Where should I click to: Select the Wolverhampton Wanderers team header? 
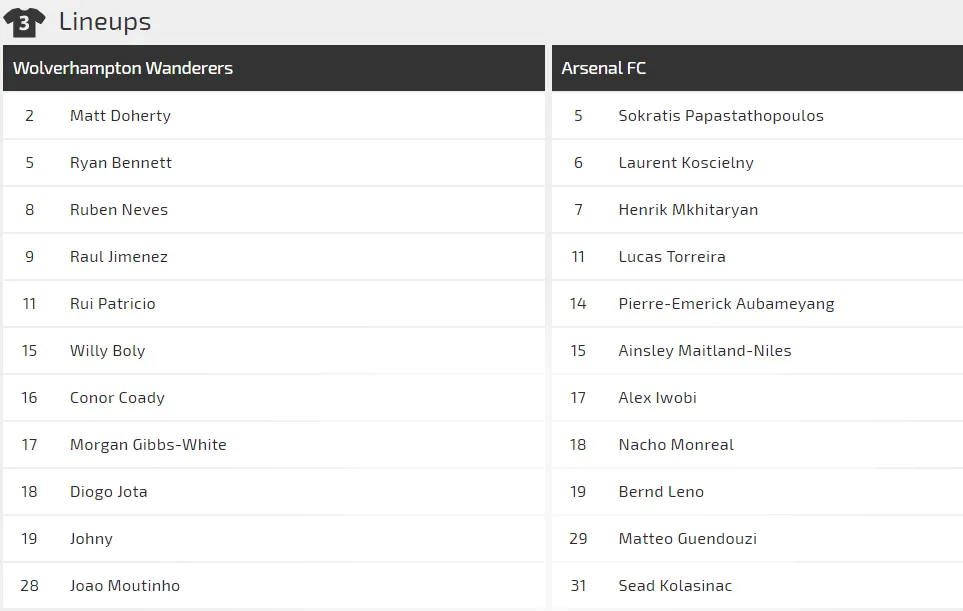[x=123, y=68]
